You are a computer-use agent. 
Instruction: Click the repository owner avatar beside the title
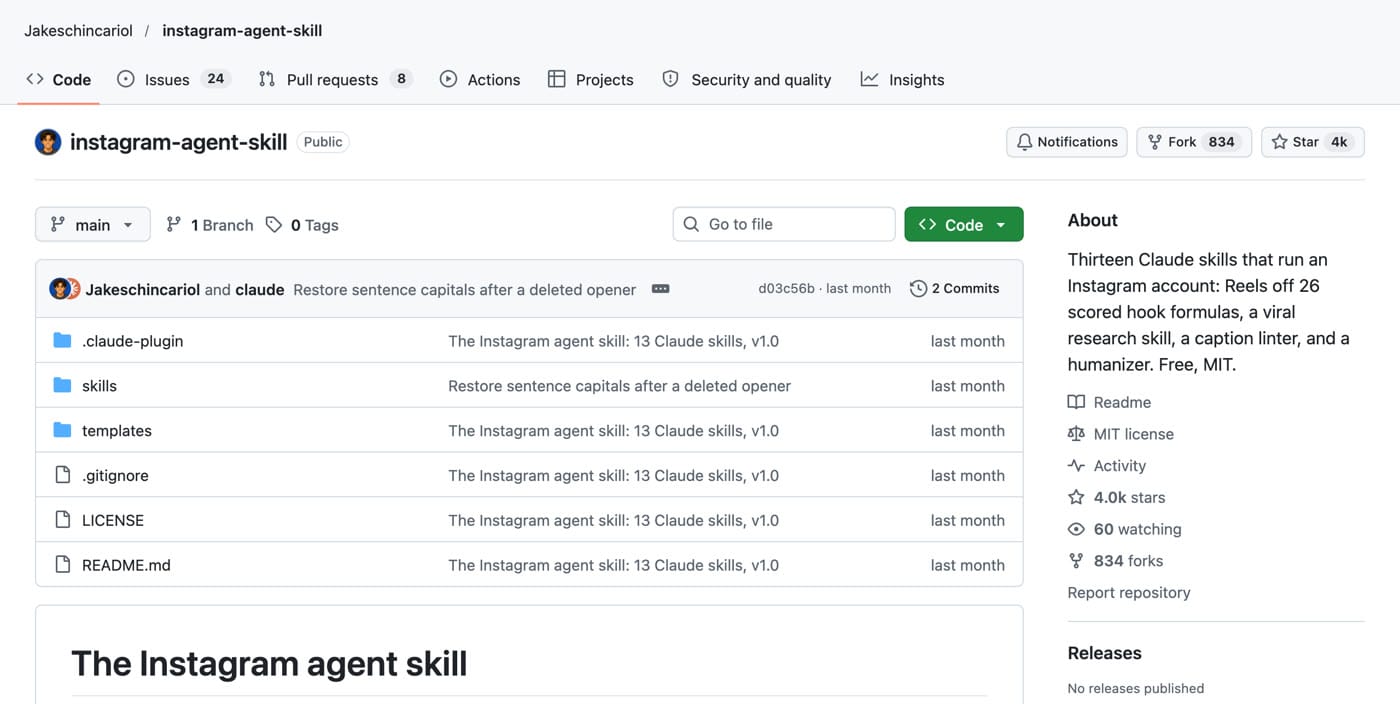48,142
